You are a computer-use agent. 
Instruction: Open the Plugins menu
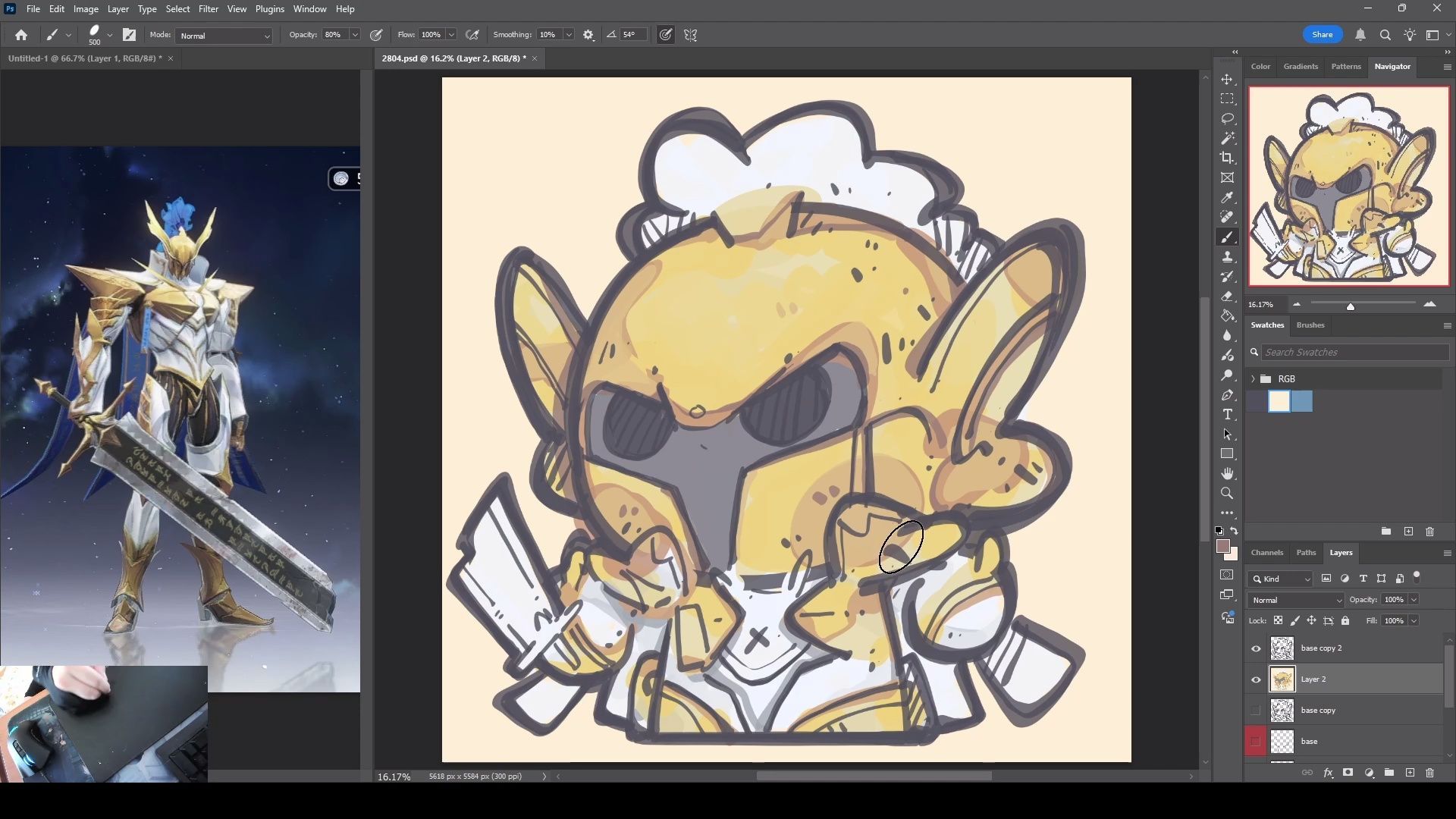click(x=269, y=9)
